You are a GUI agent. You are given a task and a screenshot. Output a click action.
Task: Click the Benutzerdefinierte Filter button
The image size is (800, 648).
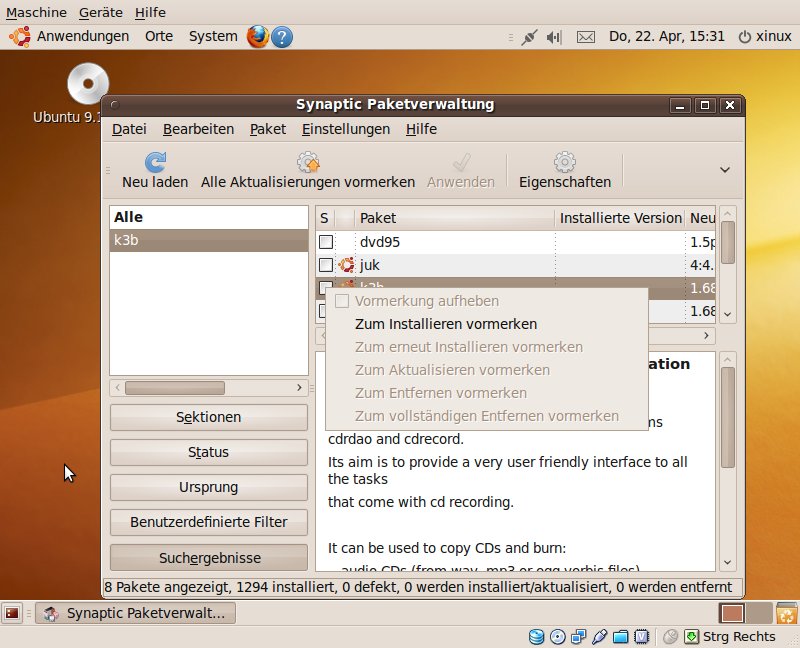[208, 522]
